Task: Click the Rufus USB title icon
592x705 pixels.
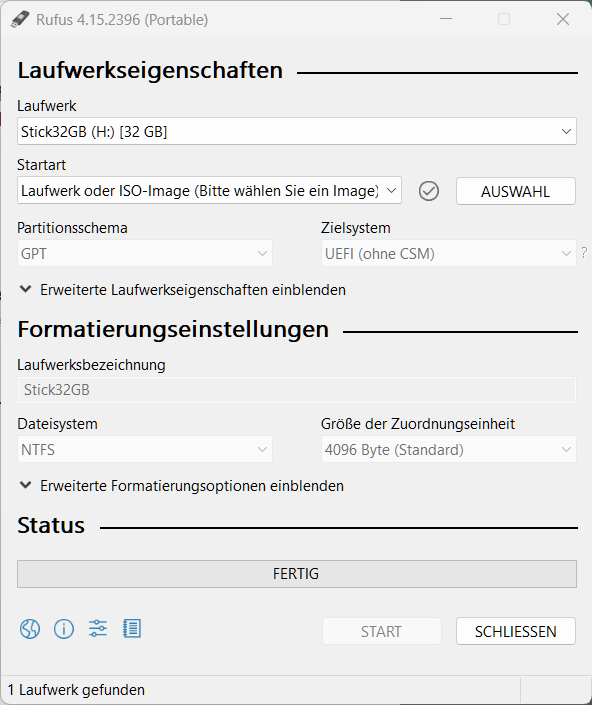Action: tap(20, 19)
